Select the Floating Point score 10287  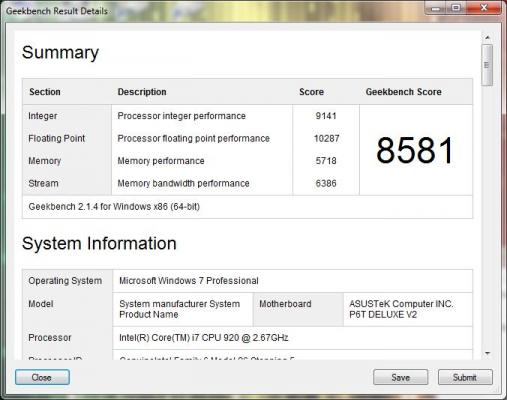coord(326,138)
